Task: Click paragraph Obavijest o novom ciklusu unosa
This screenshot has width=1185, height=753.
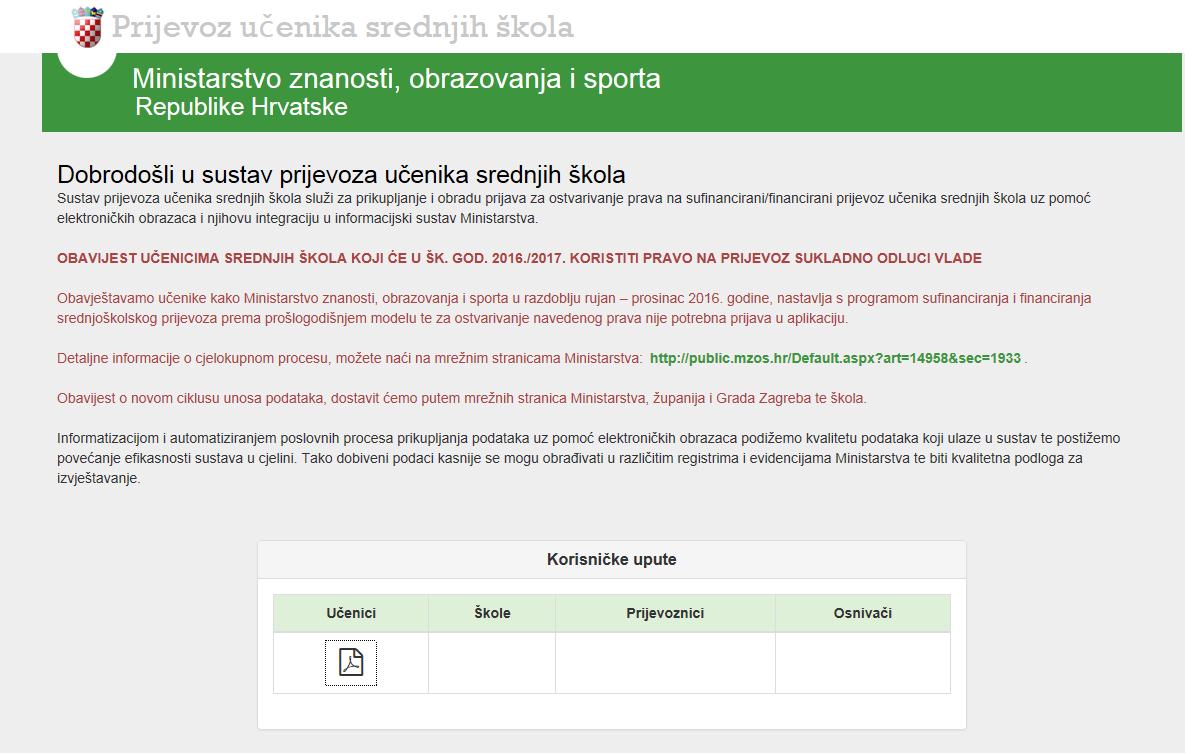Action: [462, 398]
